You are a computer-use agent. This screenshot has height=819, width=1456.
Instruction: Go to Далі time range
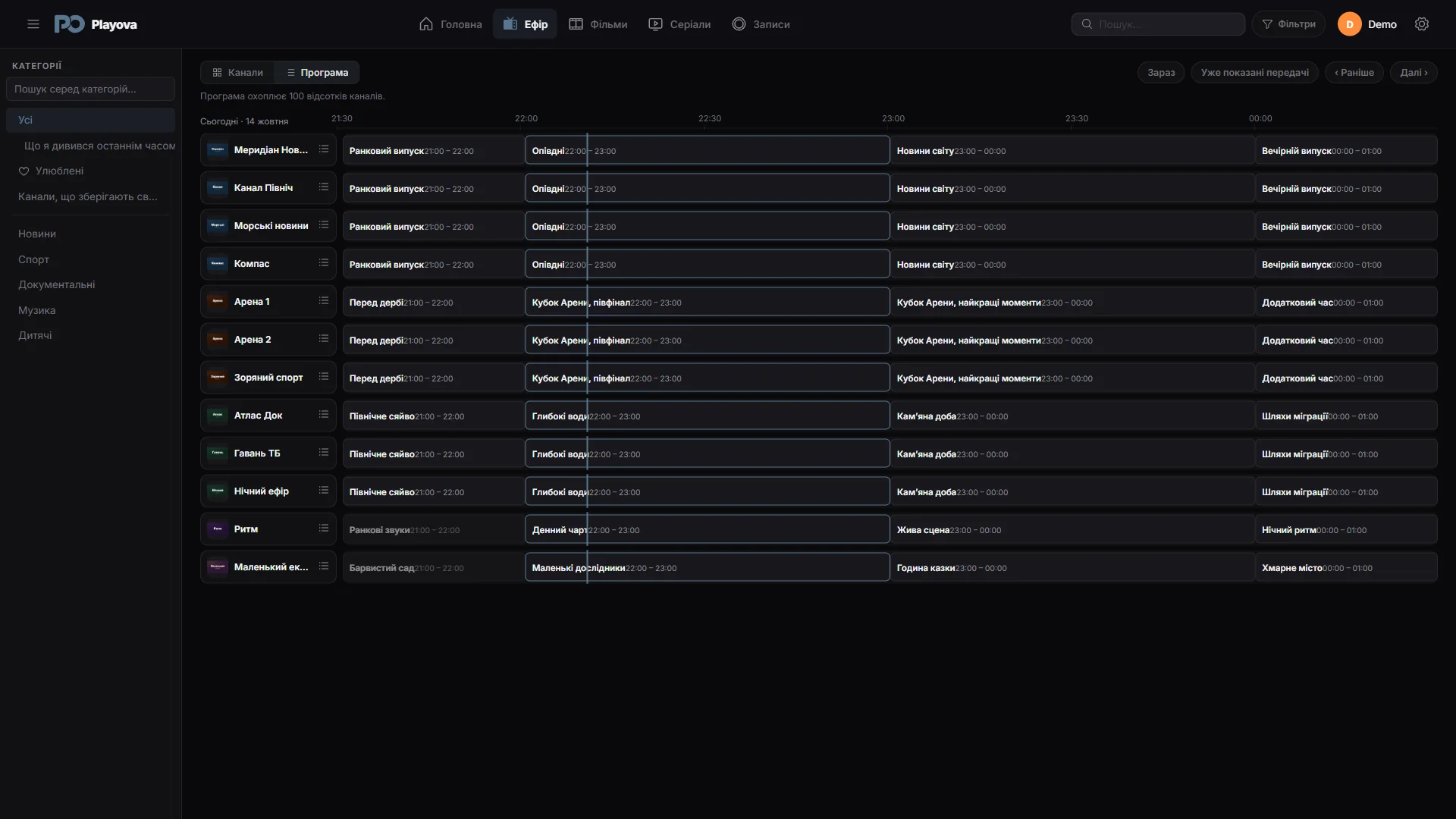[x=1414, y=73]
